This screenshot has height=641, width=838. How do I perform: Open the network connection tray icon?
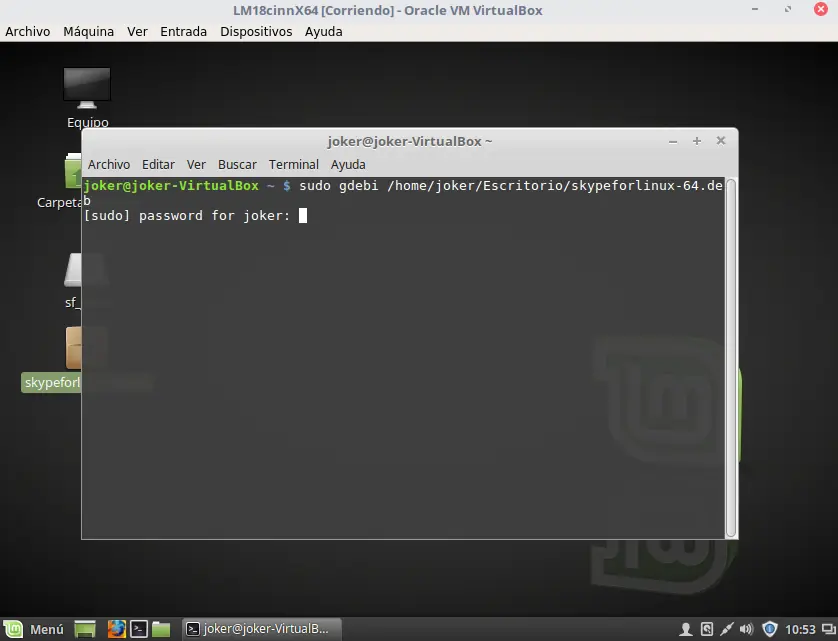726,629
